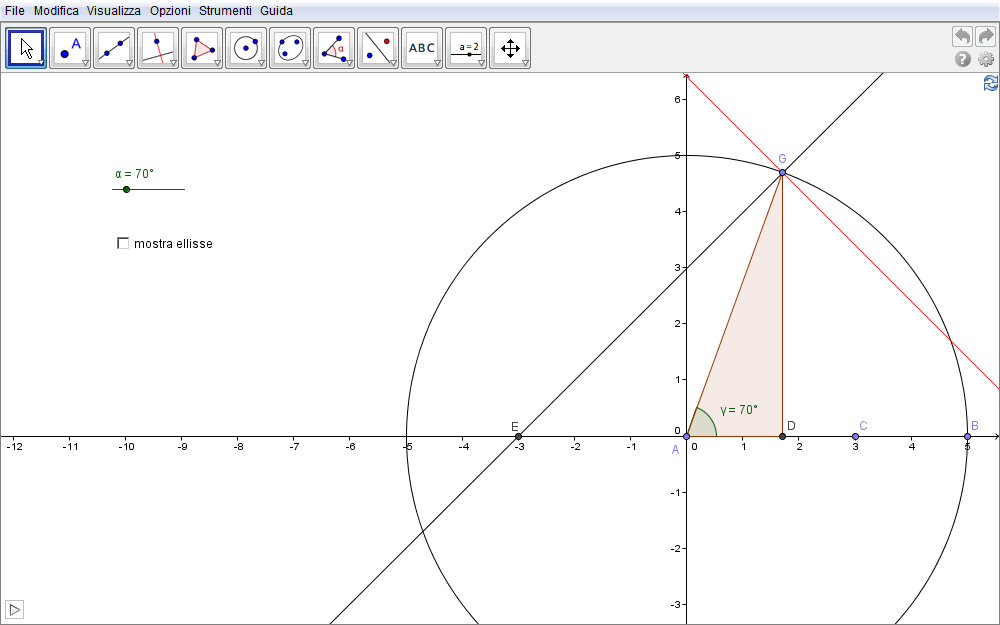Enable the 'mostra ellisse' checkbox
Screen dimensions: 1000x625
(x=123, y=243)
